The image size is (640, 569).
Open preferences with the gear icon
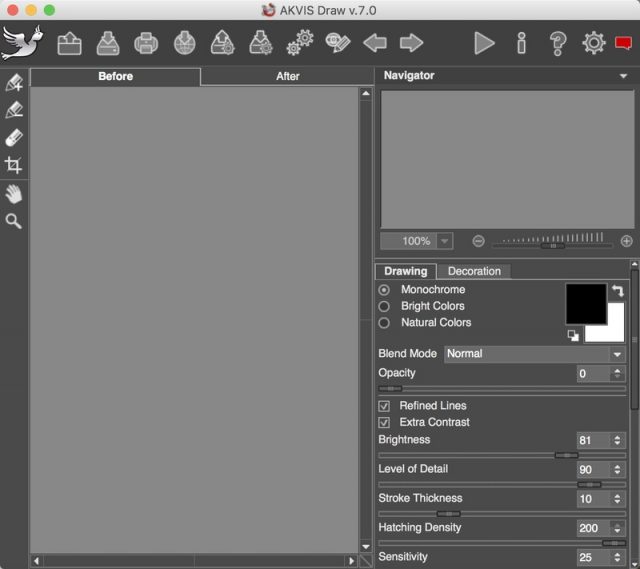coord(594,42)
